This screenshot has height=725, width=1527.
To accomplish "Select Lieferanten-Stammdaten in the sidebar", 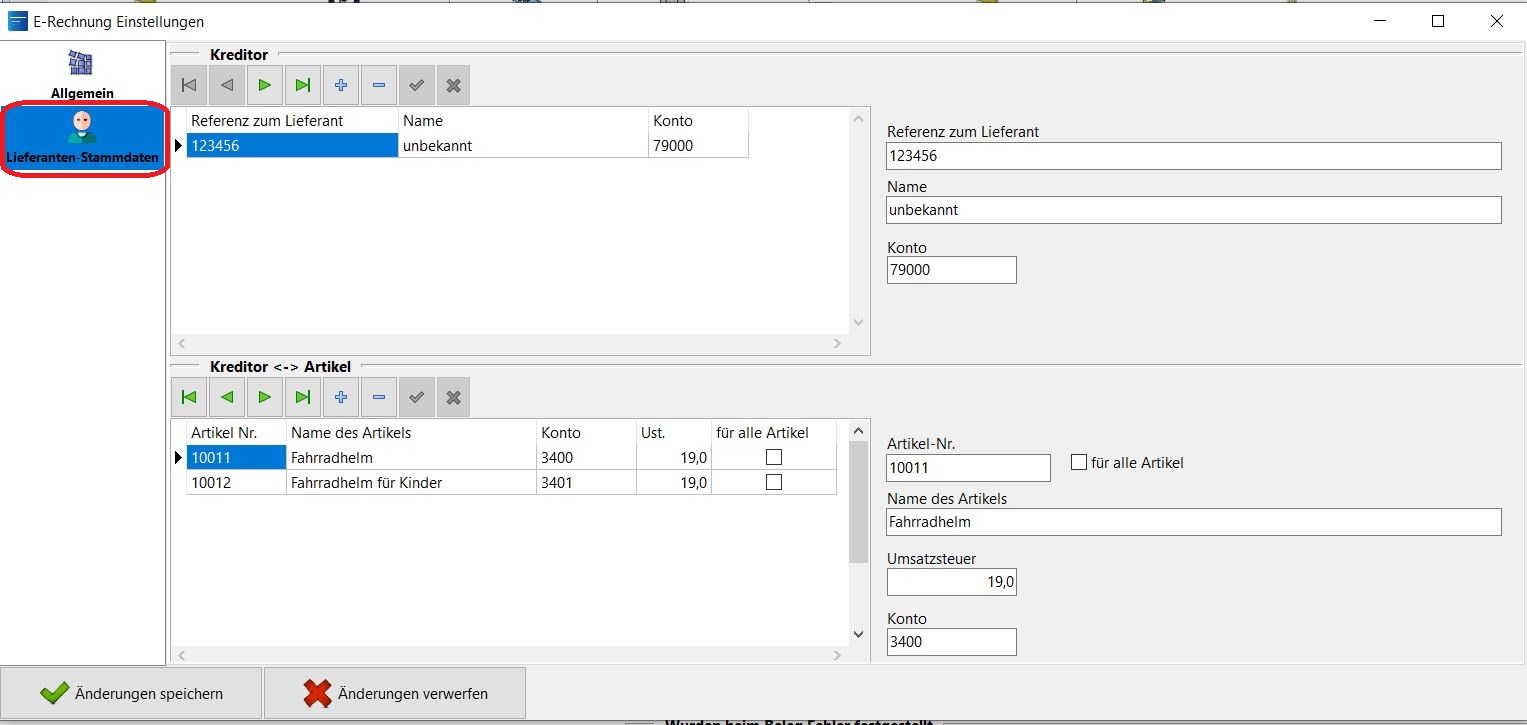I will pyautogui.click(x=82, y=139).
